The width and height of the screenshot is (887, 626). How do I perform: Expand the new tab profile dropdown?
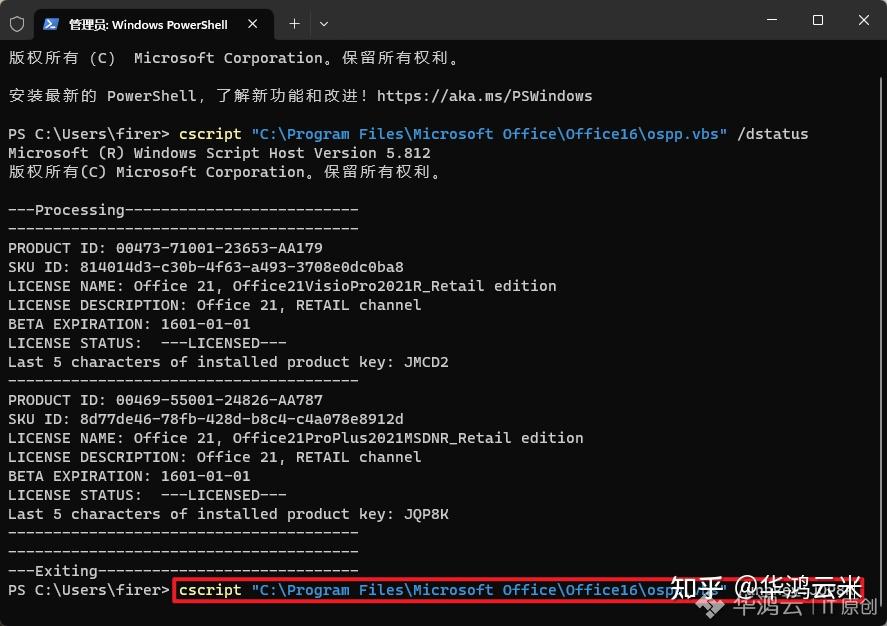click(324, 24)
